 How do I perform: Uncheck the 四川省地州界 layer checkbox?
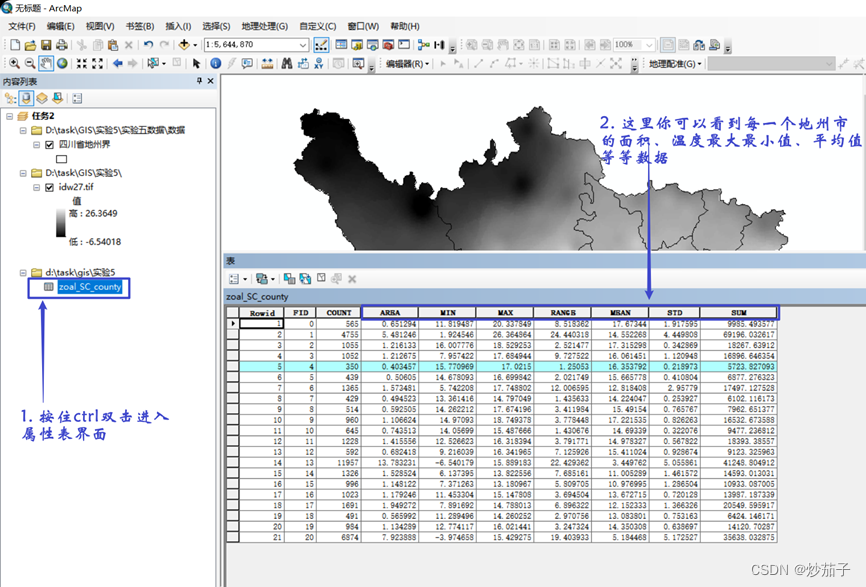tap(49, 144)
